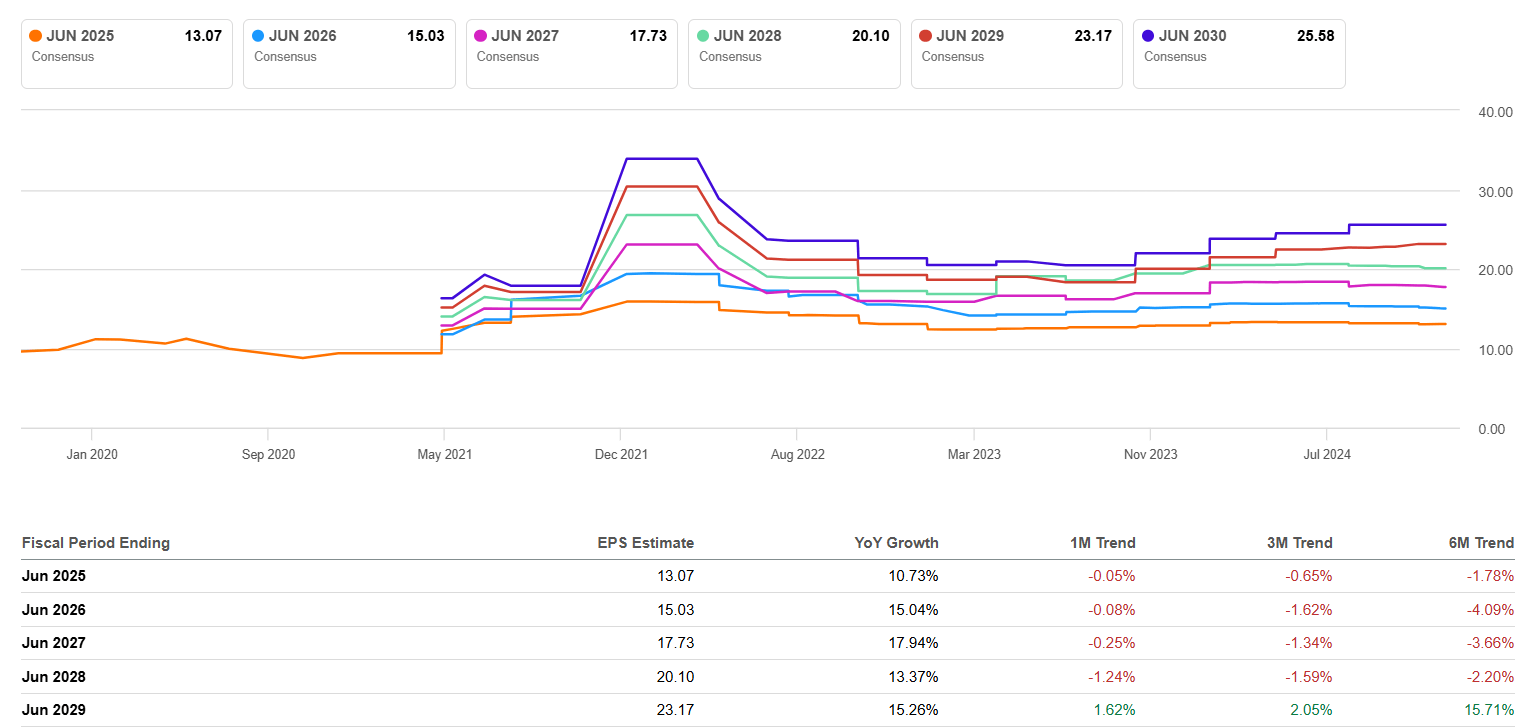Image resolution: width=1533 pixels, height=728 pixels.
Task: Click the purple JUN 2030 legend dot
Action: (x=1149, y=36)
